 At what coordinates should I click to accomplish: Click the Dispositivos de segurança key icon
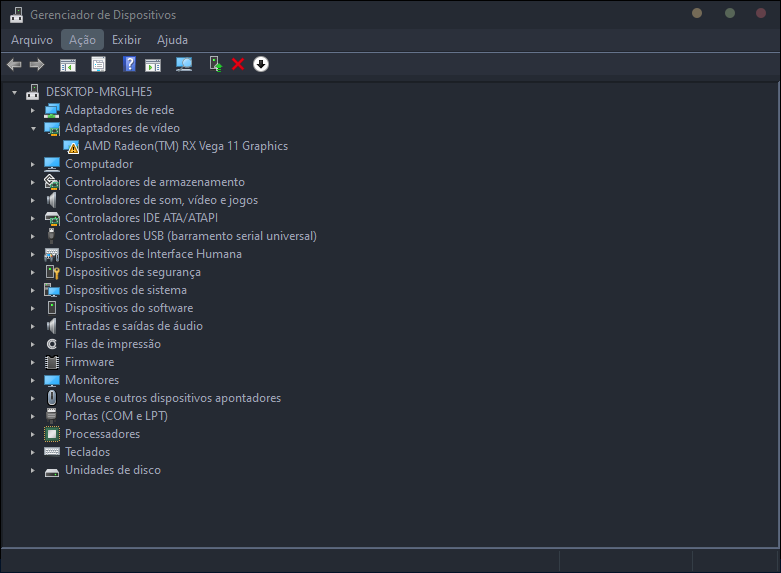click(52, 272)
